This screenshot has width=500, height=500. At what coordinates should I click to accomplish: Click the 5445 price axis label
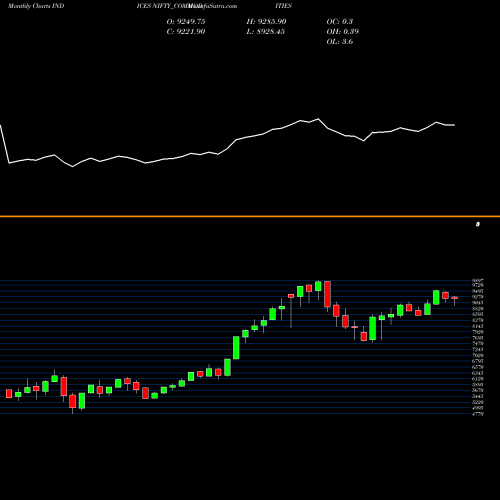478,396
